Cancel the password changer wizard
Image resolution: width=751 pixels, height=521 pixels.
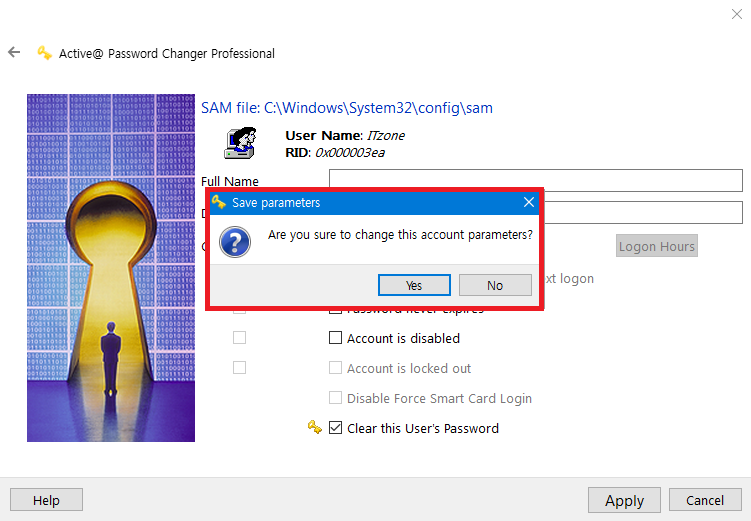coord(705,500)
